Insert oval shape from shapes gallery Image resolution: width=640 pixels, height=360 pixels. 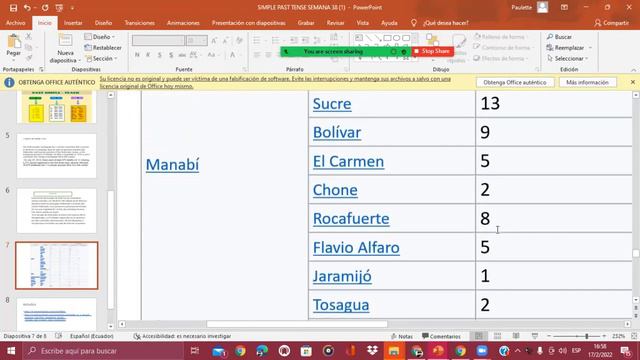click(397, 38)
